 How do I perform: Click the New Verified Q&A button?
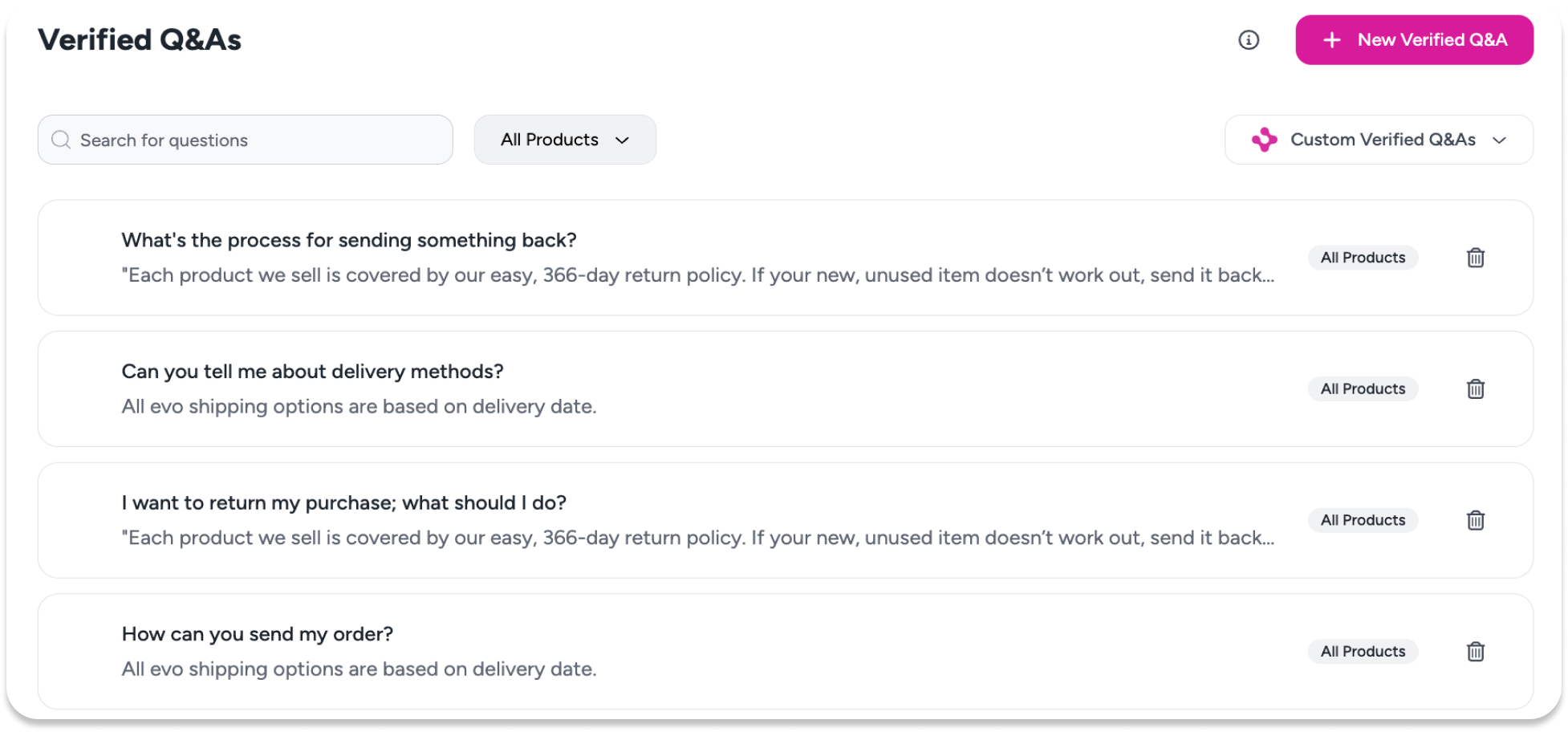tap(1414, 40)
